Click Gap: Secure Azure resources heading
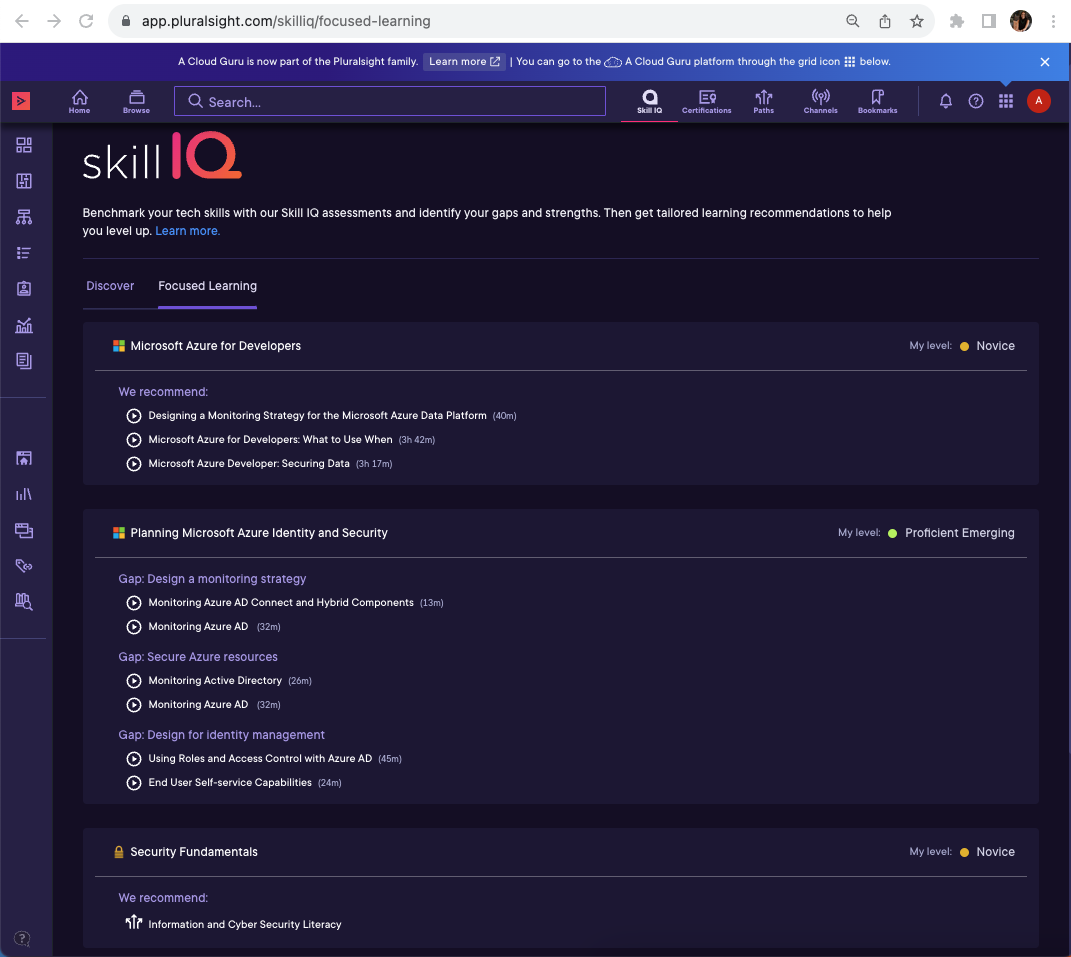Viewport: 1071px width, 957px height. coord(198,657)
